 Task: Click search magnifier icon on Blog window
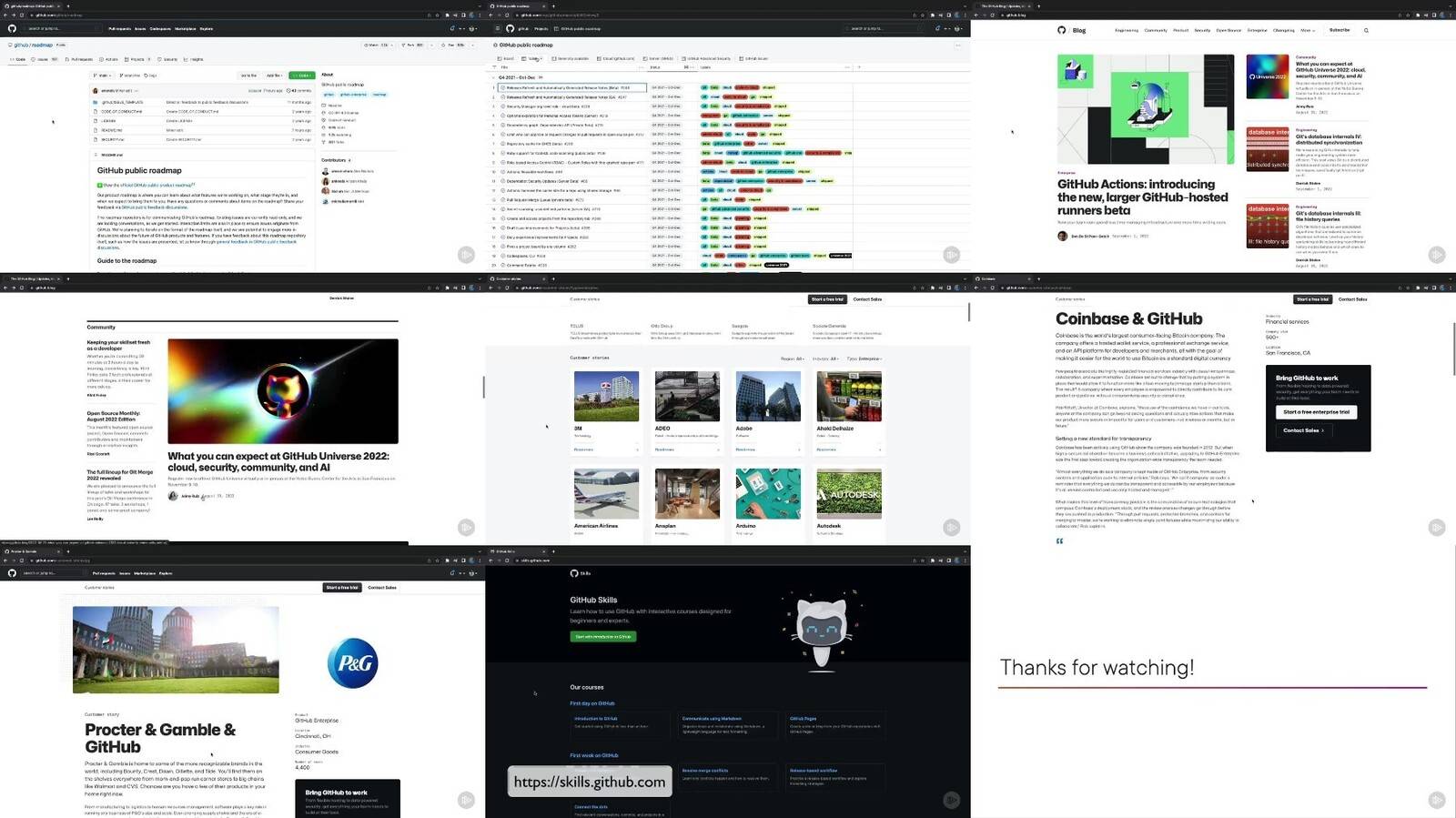(1366, 30)
